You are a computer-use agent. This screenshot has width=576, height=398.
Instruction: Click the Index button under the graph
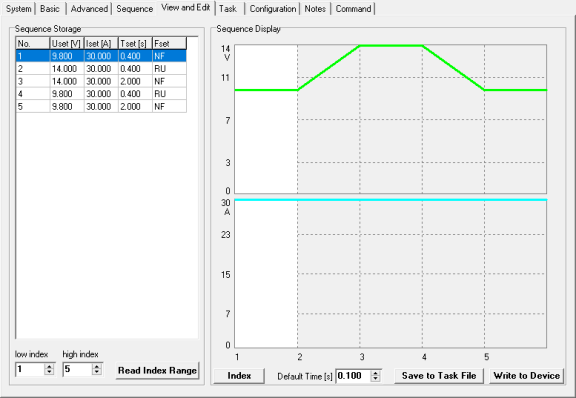(x=239, y=376)
